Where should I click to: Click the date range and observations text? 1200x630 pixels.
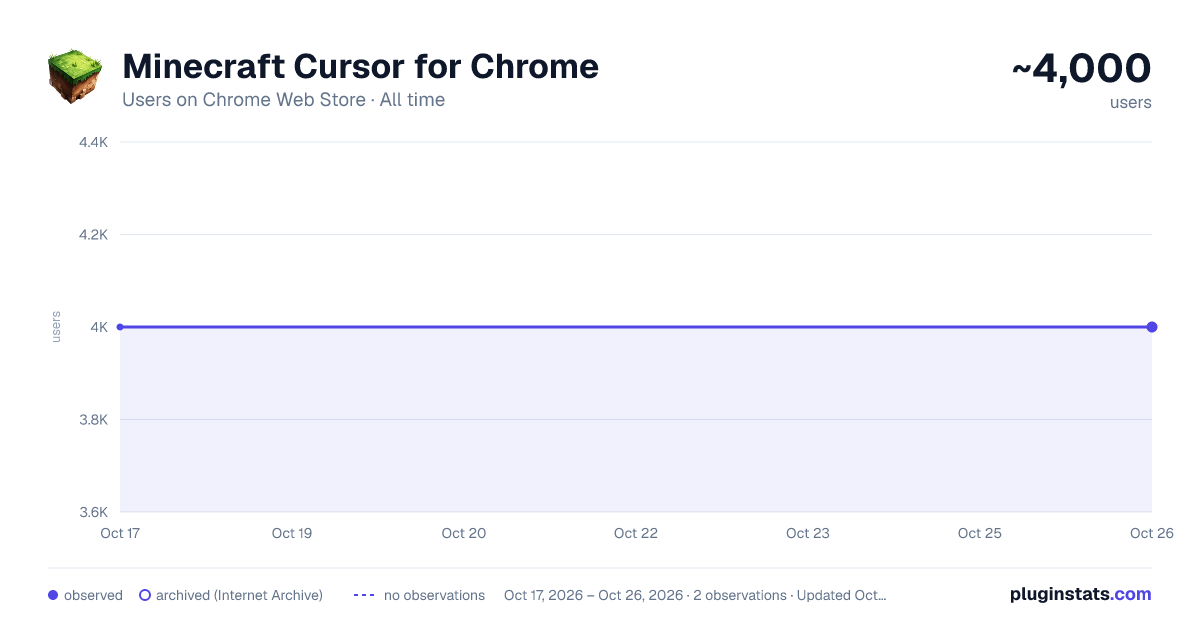[x=695, y=595]
